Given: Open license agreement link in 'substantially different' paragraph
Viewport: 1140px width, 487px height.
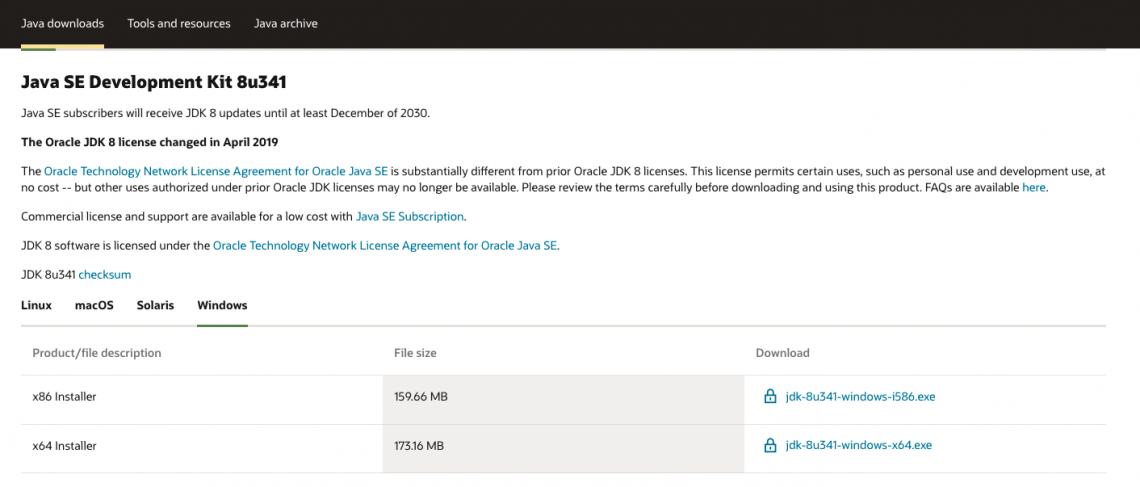Looking at the screenshot, I should (x=216, y=172).
